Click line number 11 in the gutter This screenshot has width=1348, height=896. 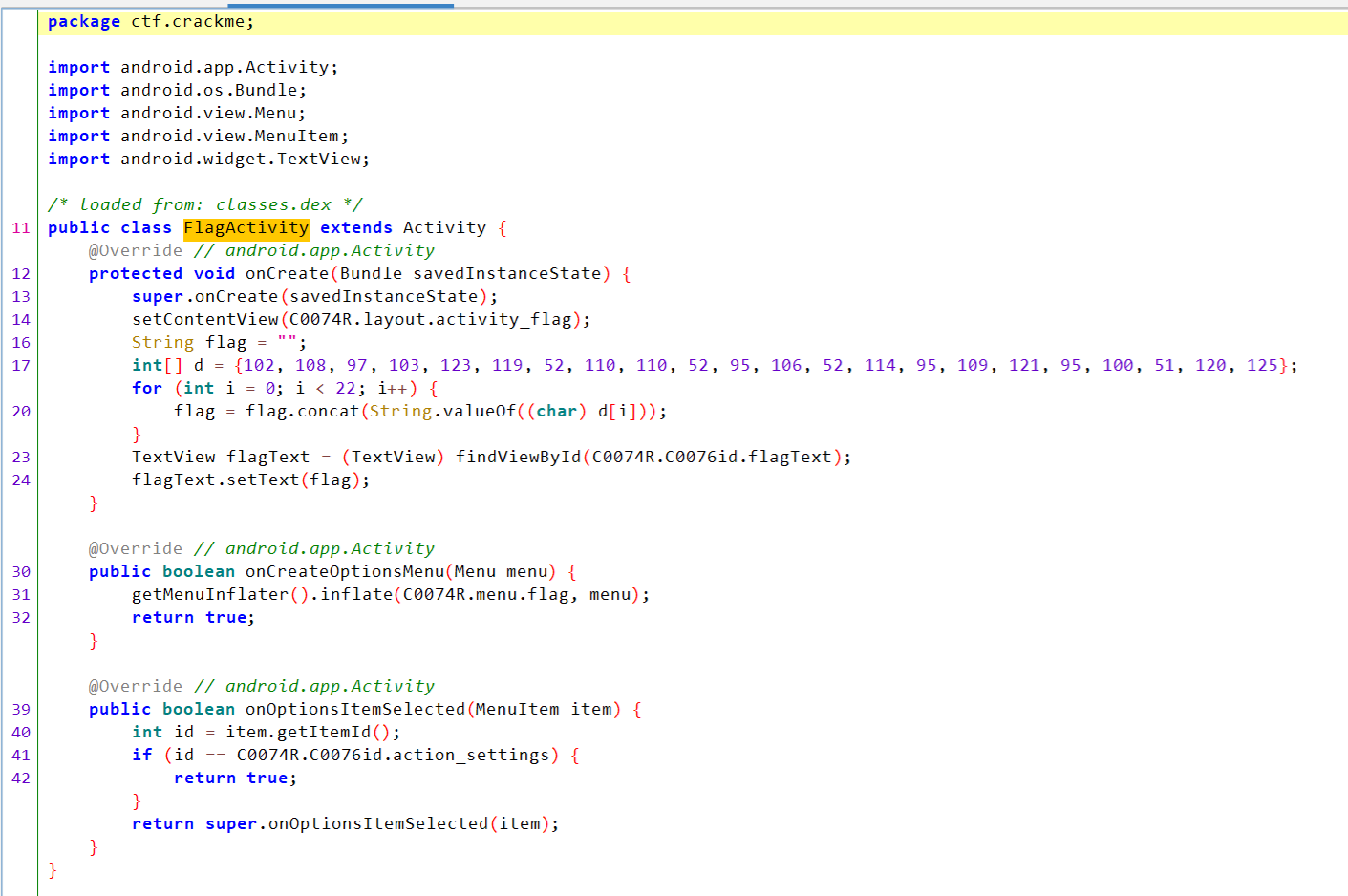(x=21, y=227)
